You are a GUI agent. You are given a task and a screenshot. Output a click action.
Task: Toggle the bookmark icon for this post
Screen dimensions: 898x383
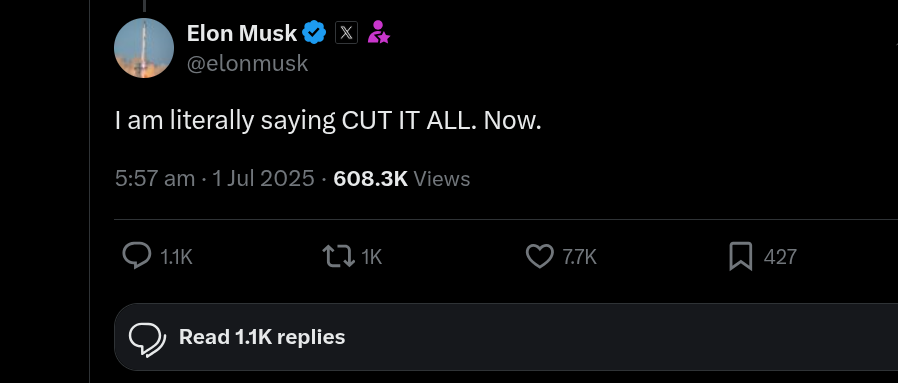[x=741, y=256]
